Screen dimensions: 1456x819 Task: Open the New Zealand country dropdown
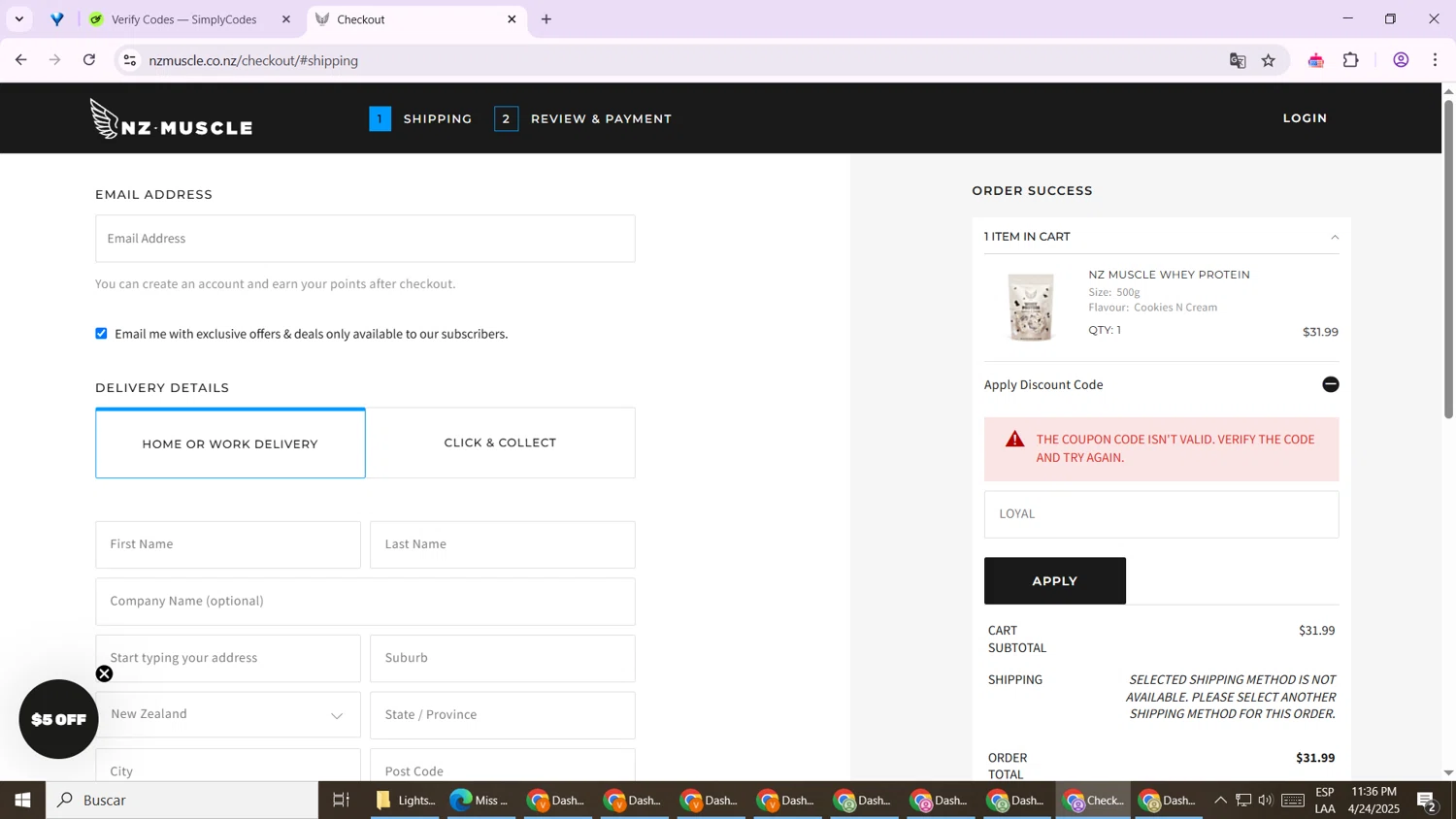[x=228, y=715]
